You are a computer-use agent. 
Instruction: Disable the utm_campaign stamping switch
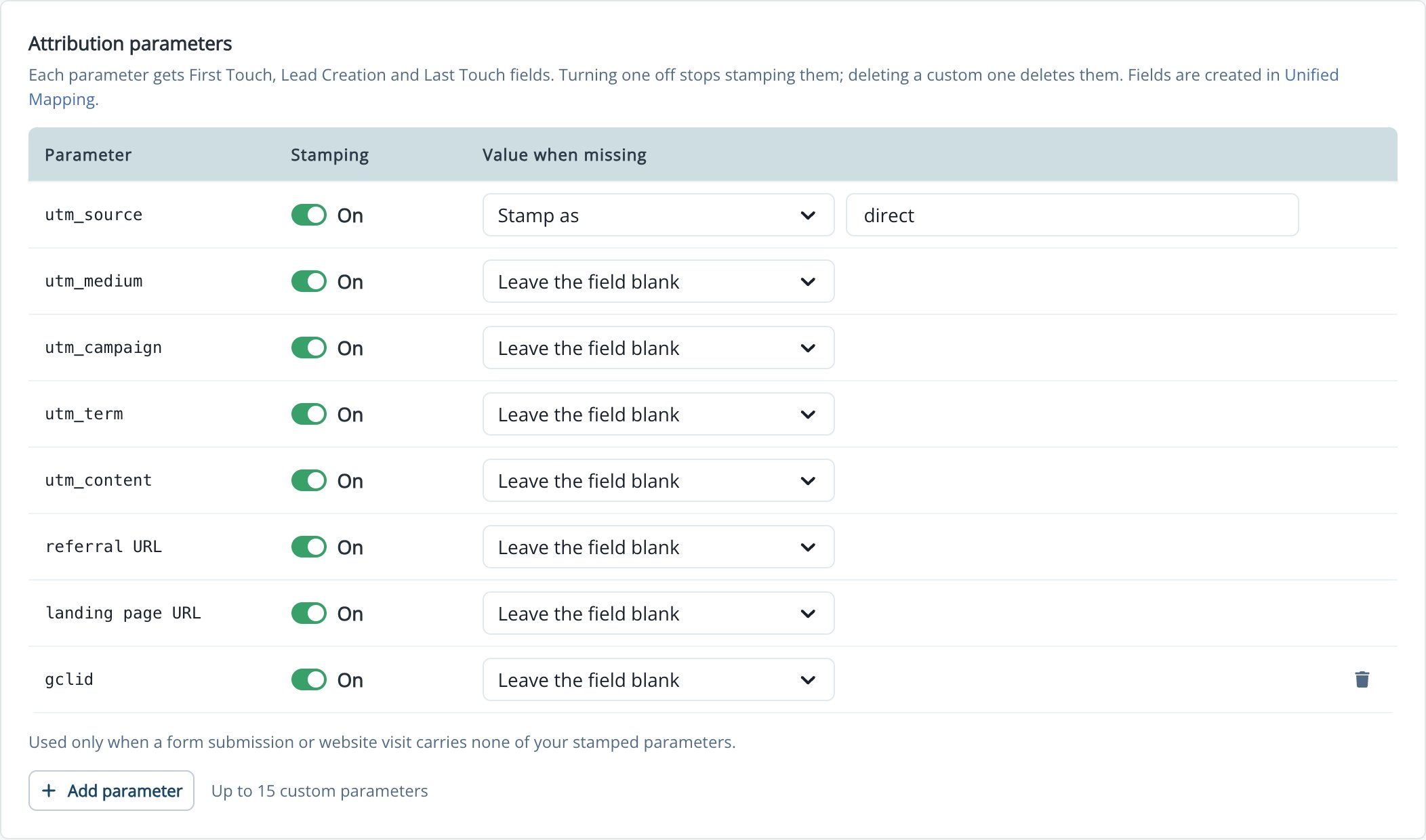point(309,348)
